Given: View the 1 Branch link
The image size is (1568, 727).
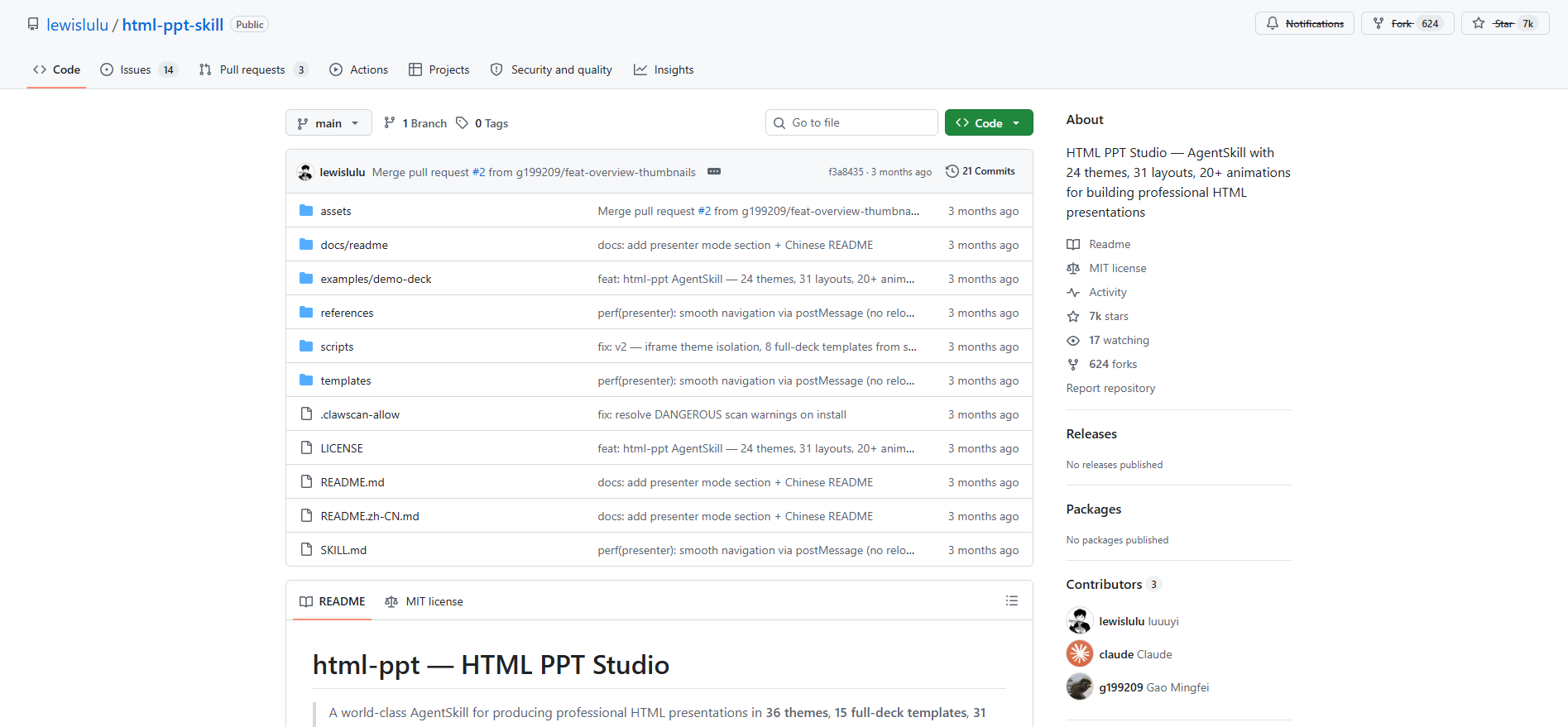Looking at the screenshot, I should (x=415, y=122).
